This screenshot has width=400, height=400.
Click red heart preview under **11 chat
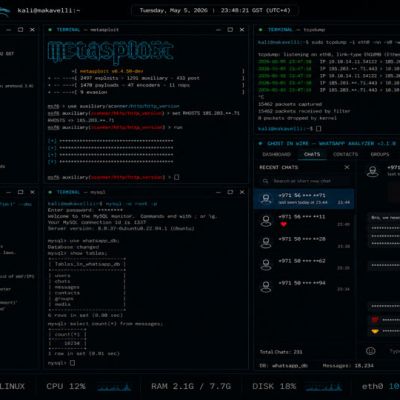[x=283, y=224]
